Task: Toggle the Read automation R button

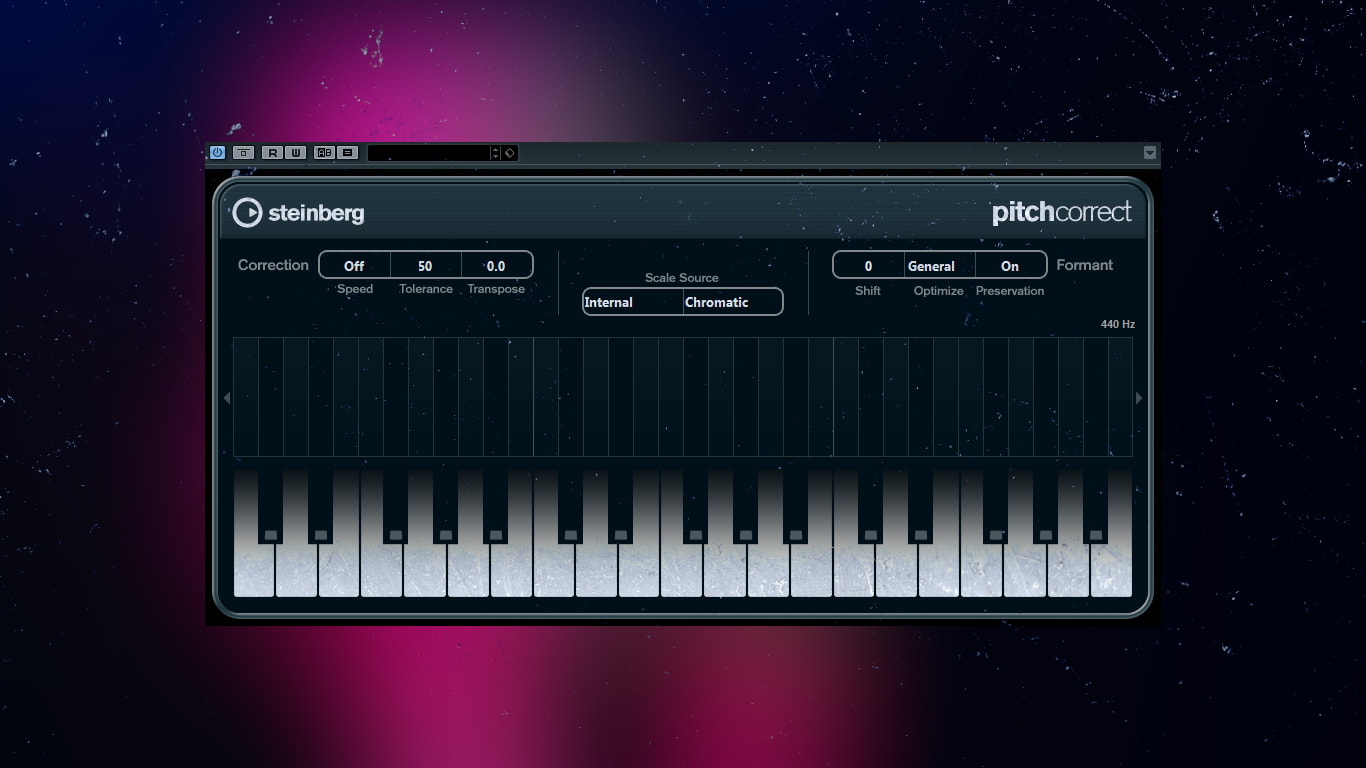Action: pos(272,153)
